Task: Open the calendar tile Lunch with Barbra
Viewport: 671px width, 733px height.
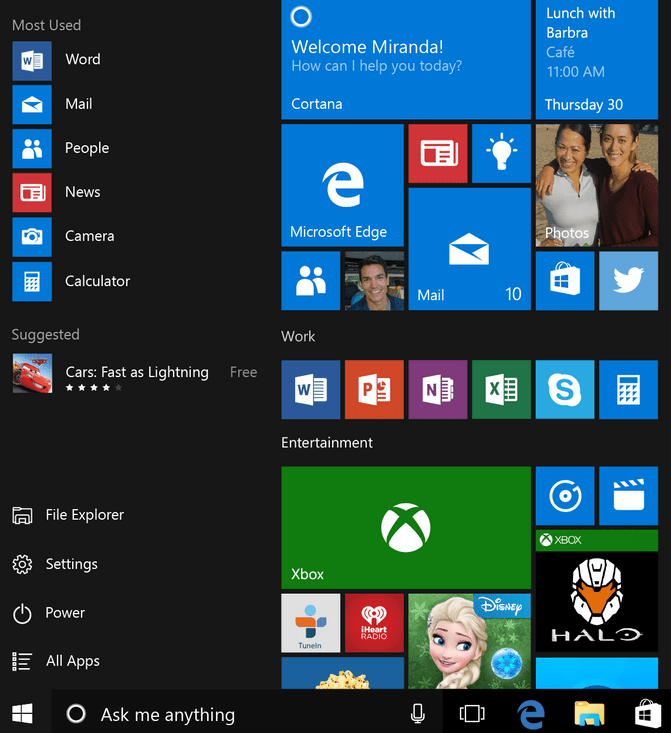Action: pyautogui.click(x=597, y=59)
